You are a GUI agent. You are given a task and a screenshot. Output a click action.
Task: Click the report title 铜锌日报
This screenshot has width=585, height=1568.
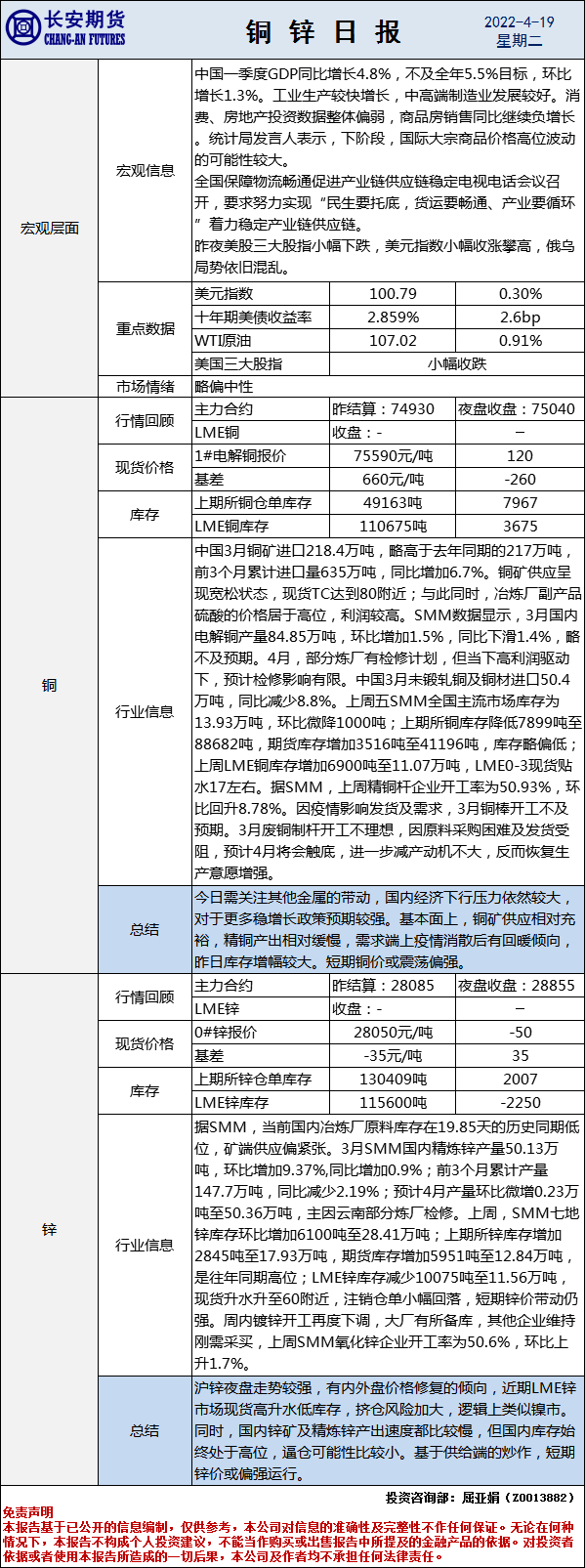[x=323, y=32]
